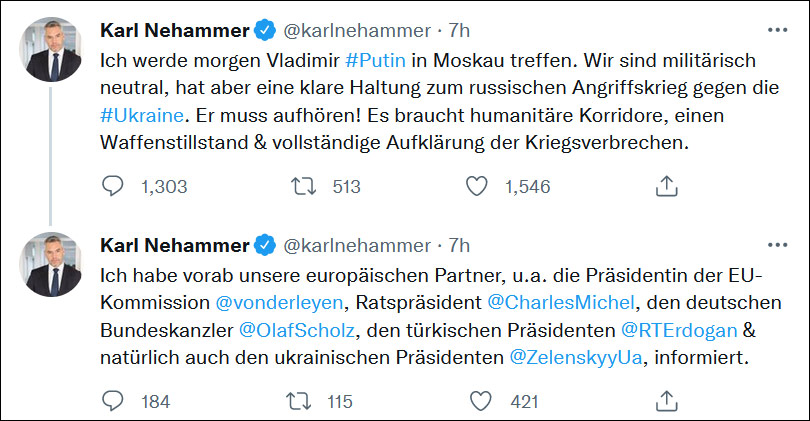Open the #Ukraine hashtag
810x421 pixels.
[x=137, y=116]
